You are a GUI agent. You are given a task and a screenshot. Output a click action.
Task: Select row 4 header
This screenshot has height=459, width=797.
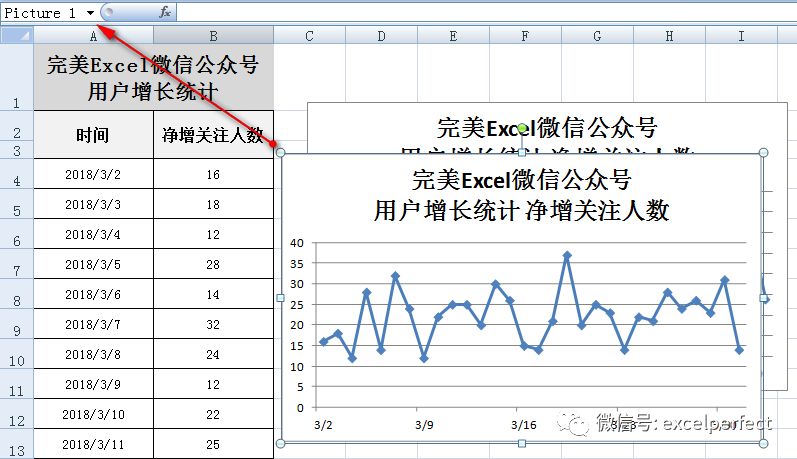click(x=17, y=174)
